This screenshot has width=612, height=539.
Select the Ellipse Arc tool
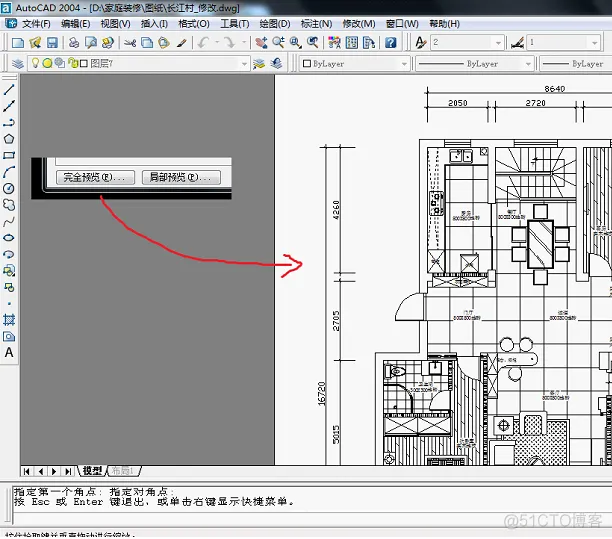9,254
